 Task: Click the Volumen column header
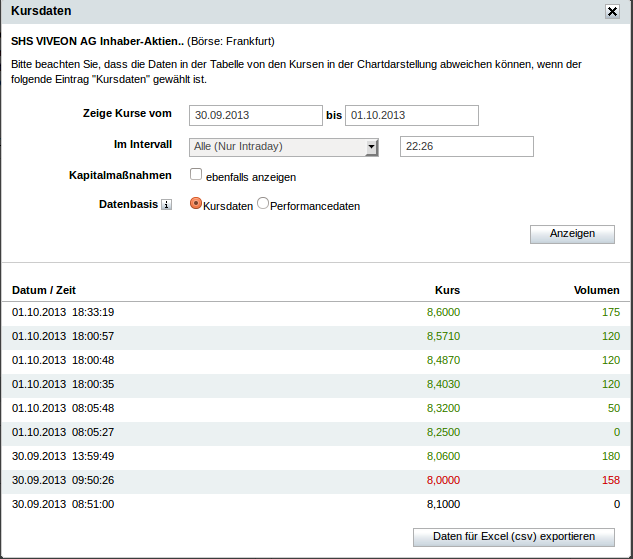(x=596, y=290)
